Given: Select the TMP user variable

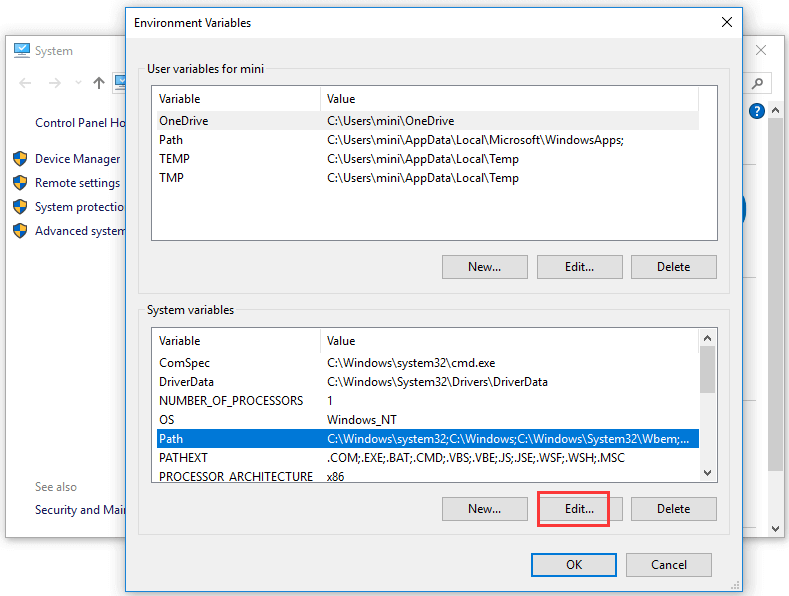Looking at the screenshot, I should point(428,178).
